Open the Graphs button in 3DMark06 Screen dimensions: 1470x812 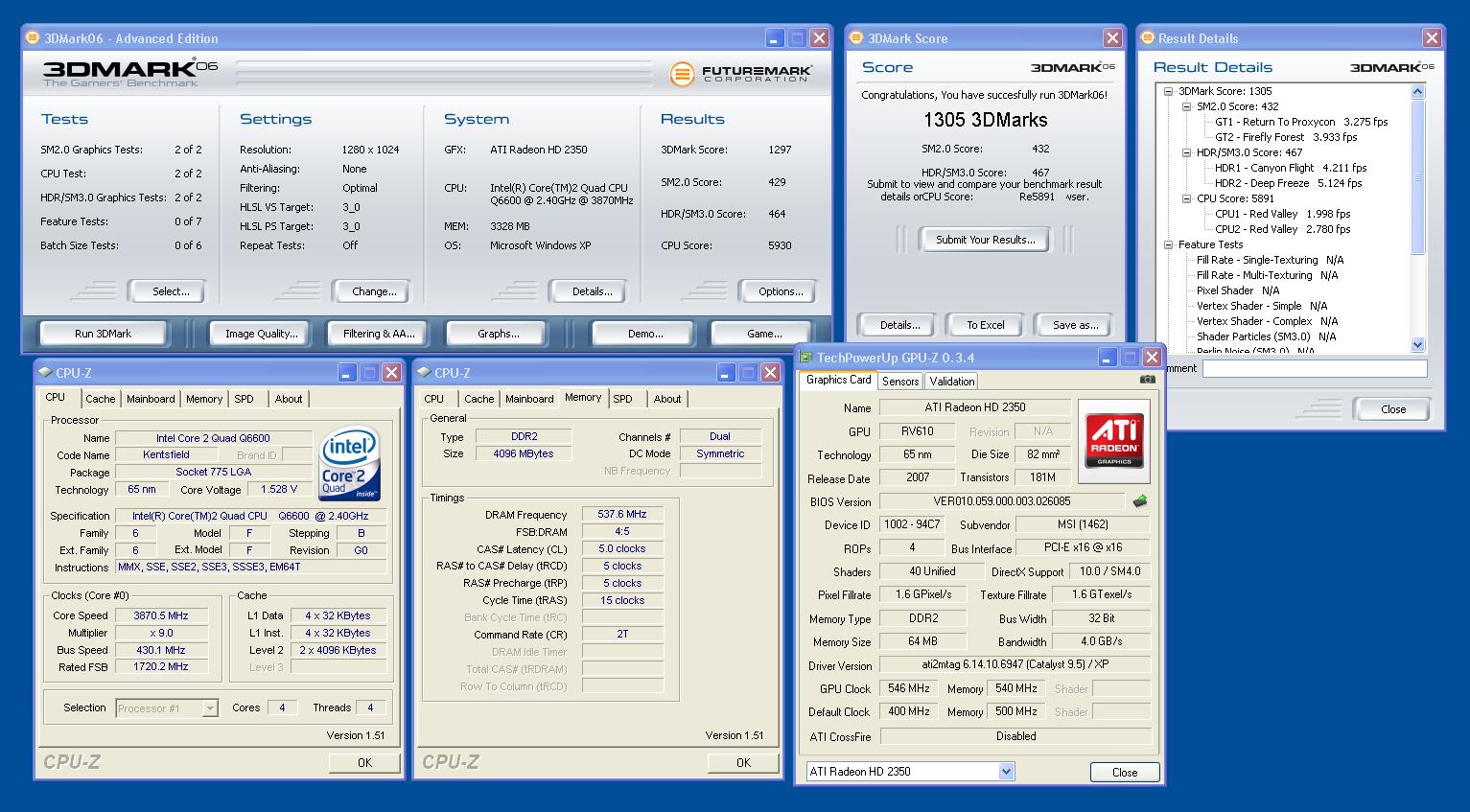[498, 334]
